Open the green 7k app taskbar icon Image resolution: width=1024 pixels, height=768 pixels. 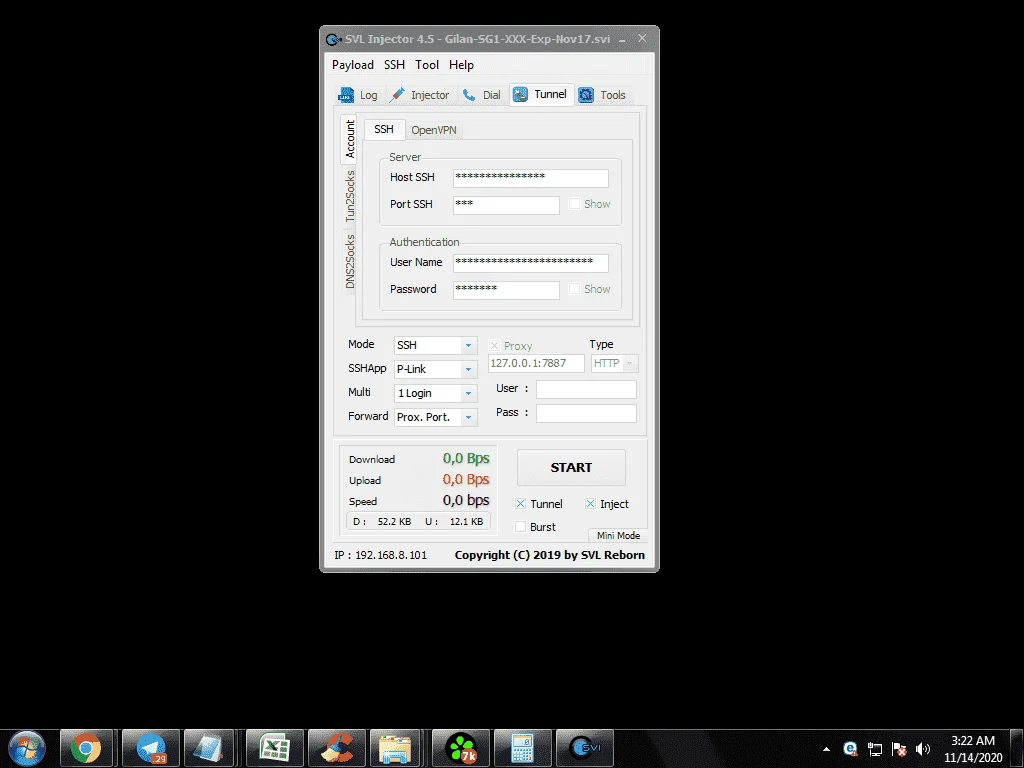[x=461, y=748]
